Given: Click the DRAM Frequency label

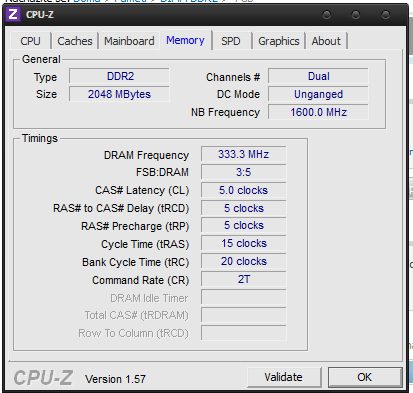Looking at the screenshot, I should click(146, 155).
